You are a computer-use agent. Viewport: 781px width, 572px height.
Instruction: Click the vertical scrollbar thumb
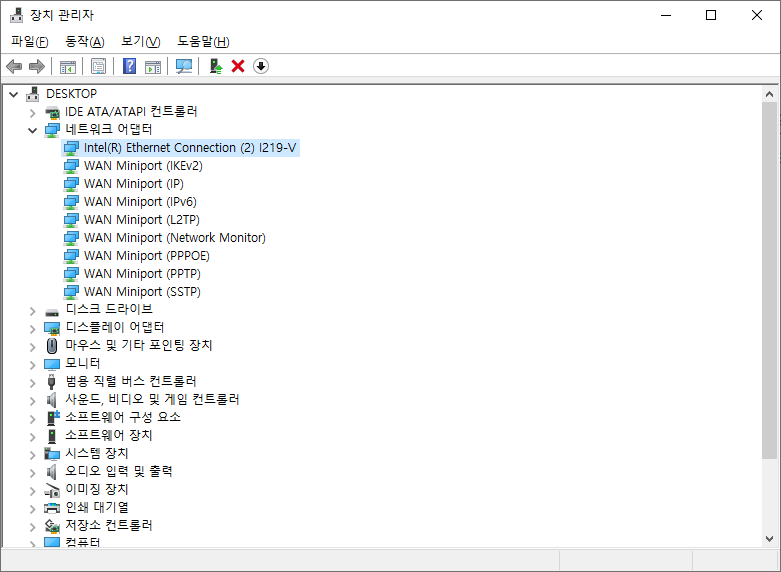point(769,281)
